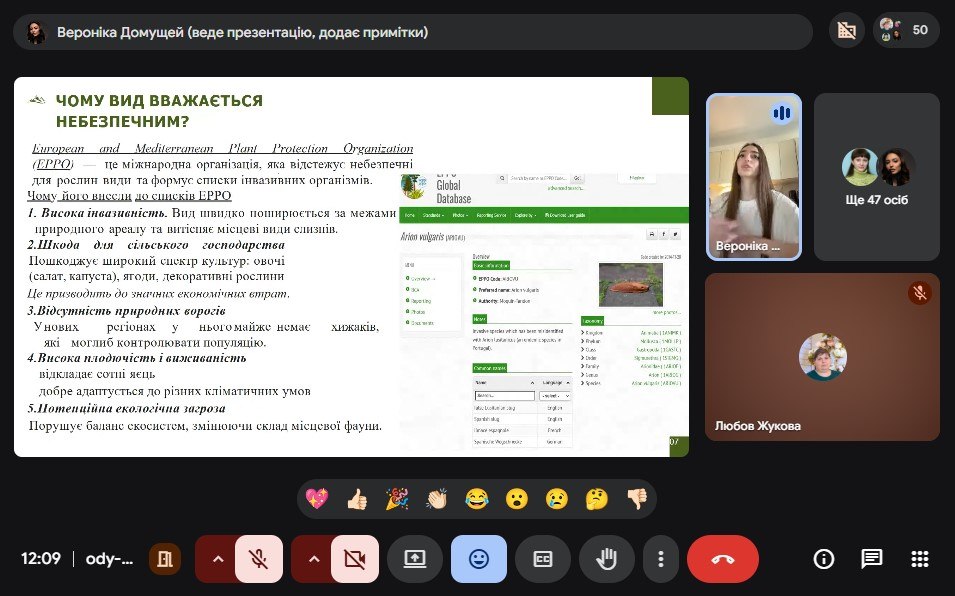
Task: Start sharing your screen
Action: pos(415,559)
